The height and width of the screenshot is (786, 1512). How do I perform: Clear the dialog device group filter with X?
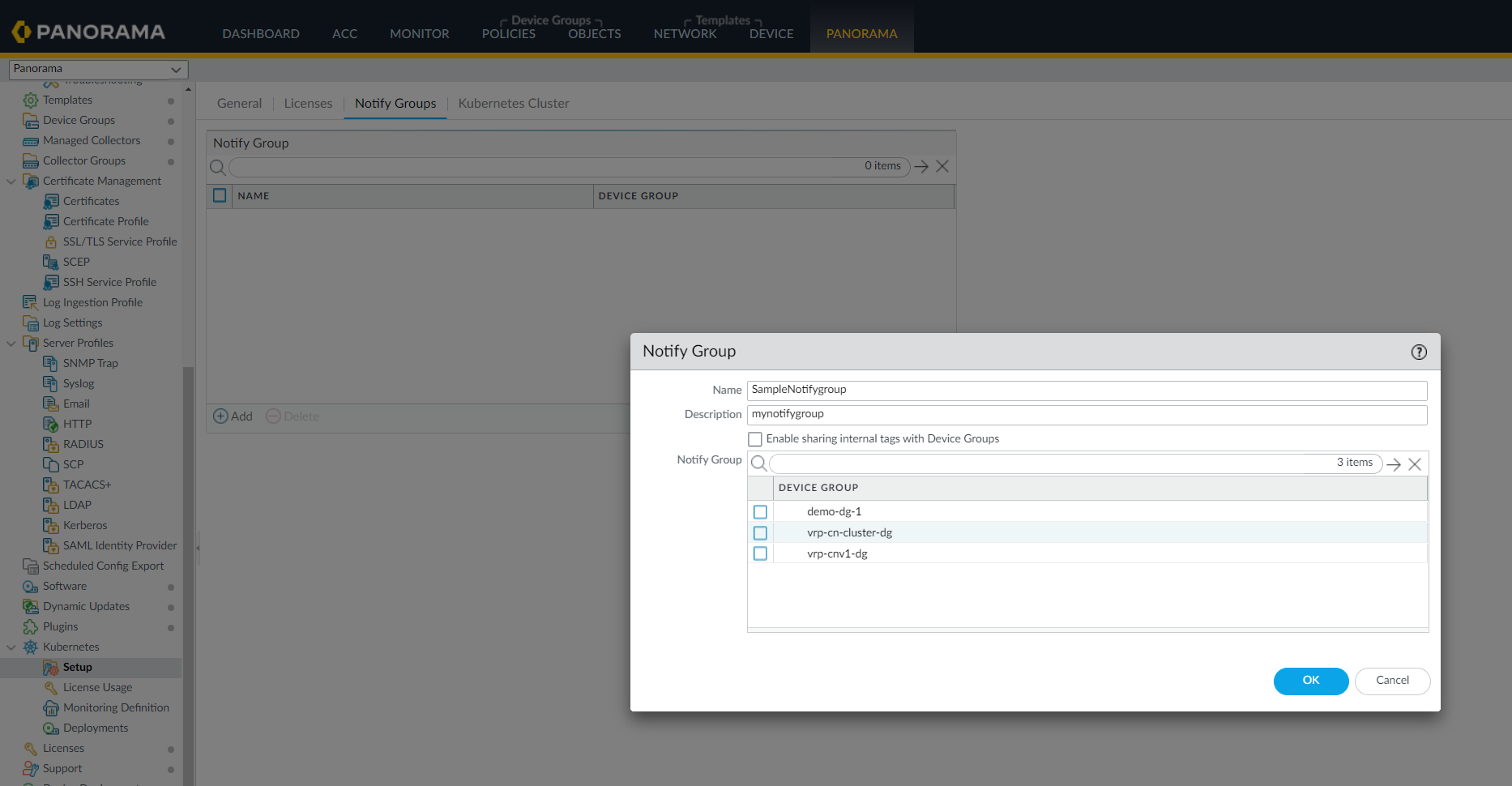[x=1415, y=464]
